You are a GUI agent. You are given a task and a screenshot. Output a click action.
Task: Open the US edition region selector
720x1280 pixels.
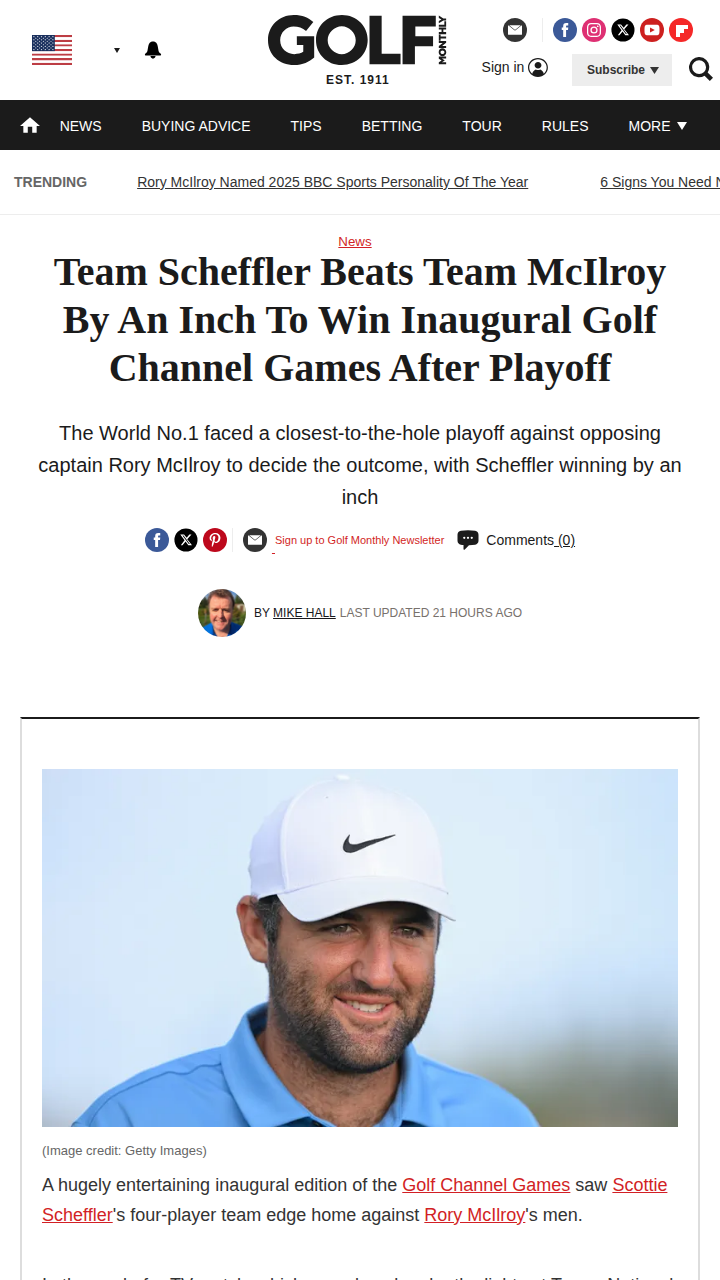pyautogui.click(x=75, y=50)
